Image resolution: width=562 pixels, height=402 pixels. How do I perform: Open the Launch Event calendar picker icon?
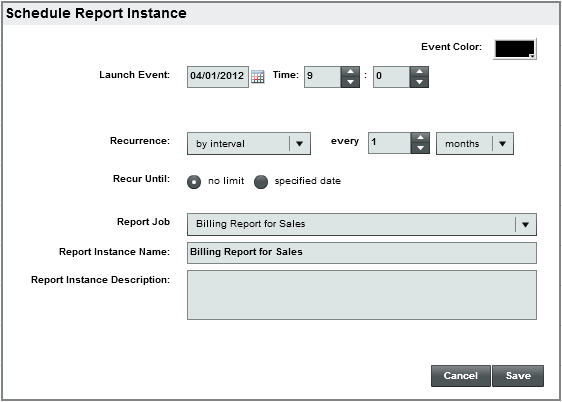[x=258, y=77]
